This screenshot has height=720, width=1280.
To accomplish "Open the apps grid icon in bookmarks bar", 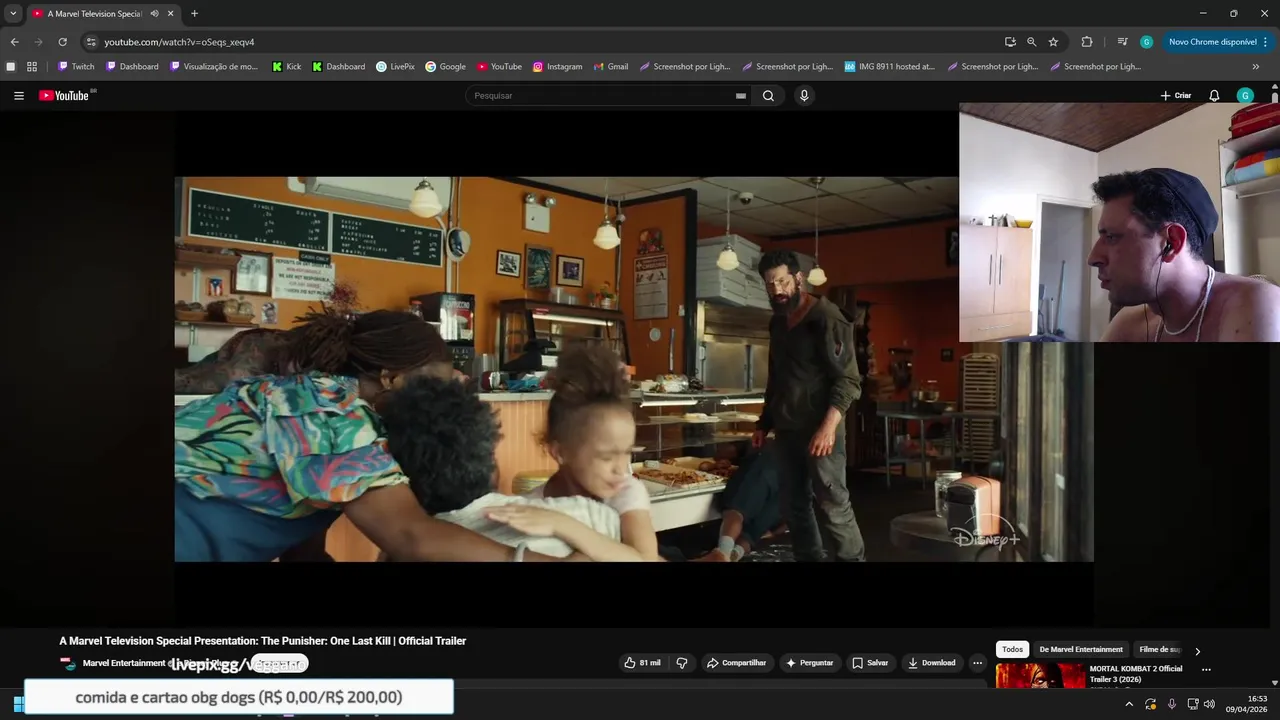I will pyautogui.click(x=32, y=67).
